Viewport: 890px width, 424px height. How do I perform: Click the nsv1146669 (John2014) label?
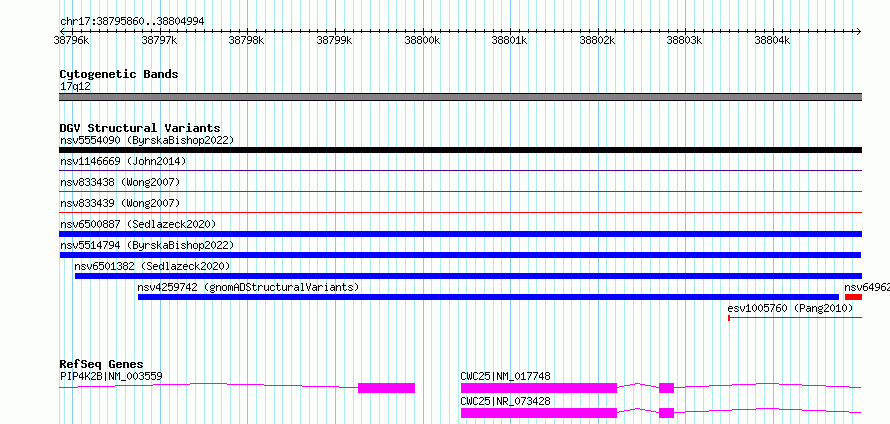123,161
